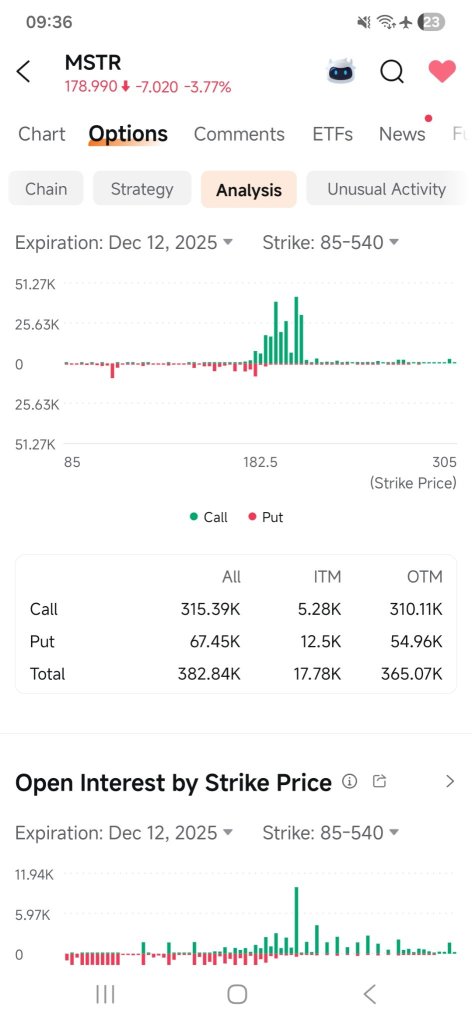
Task: Toggle the Call legend item
Action: [x=208, y=517]
